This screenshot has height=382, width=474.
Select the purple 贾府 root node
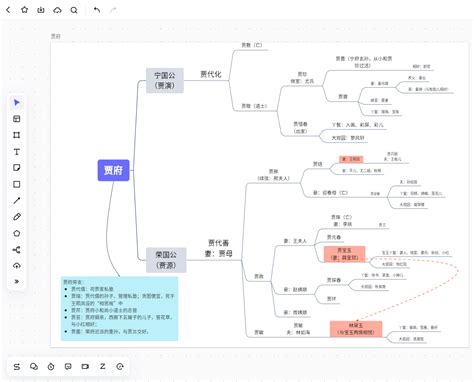[113, 170]
